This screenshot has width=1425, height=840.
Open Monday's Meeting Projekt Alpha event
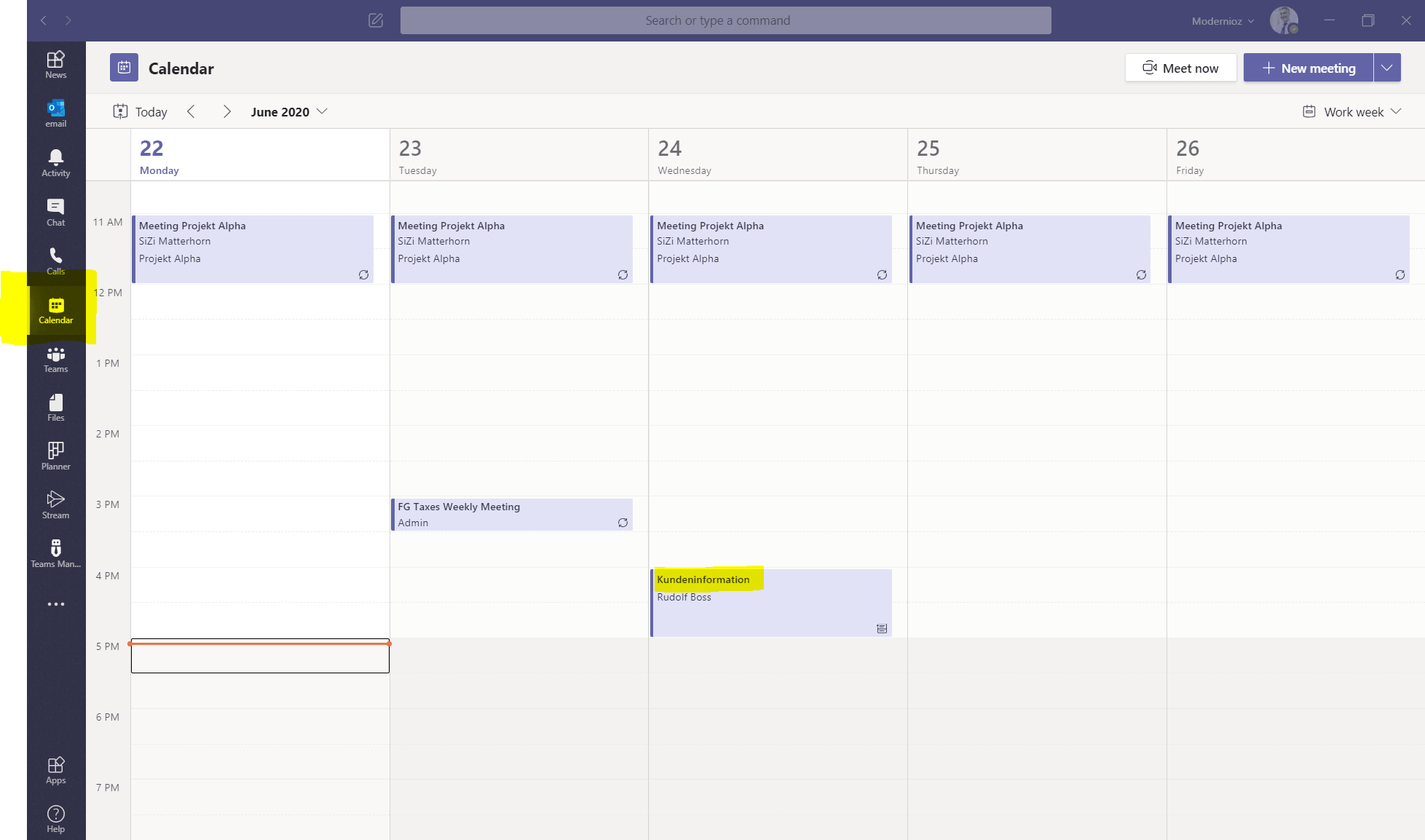253,249
